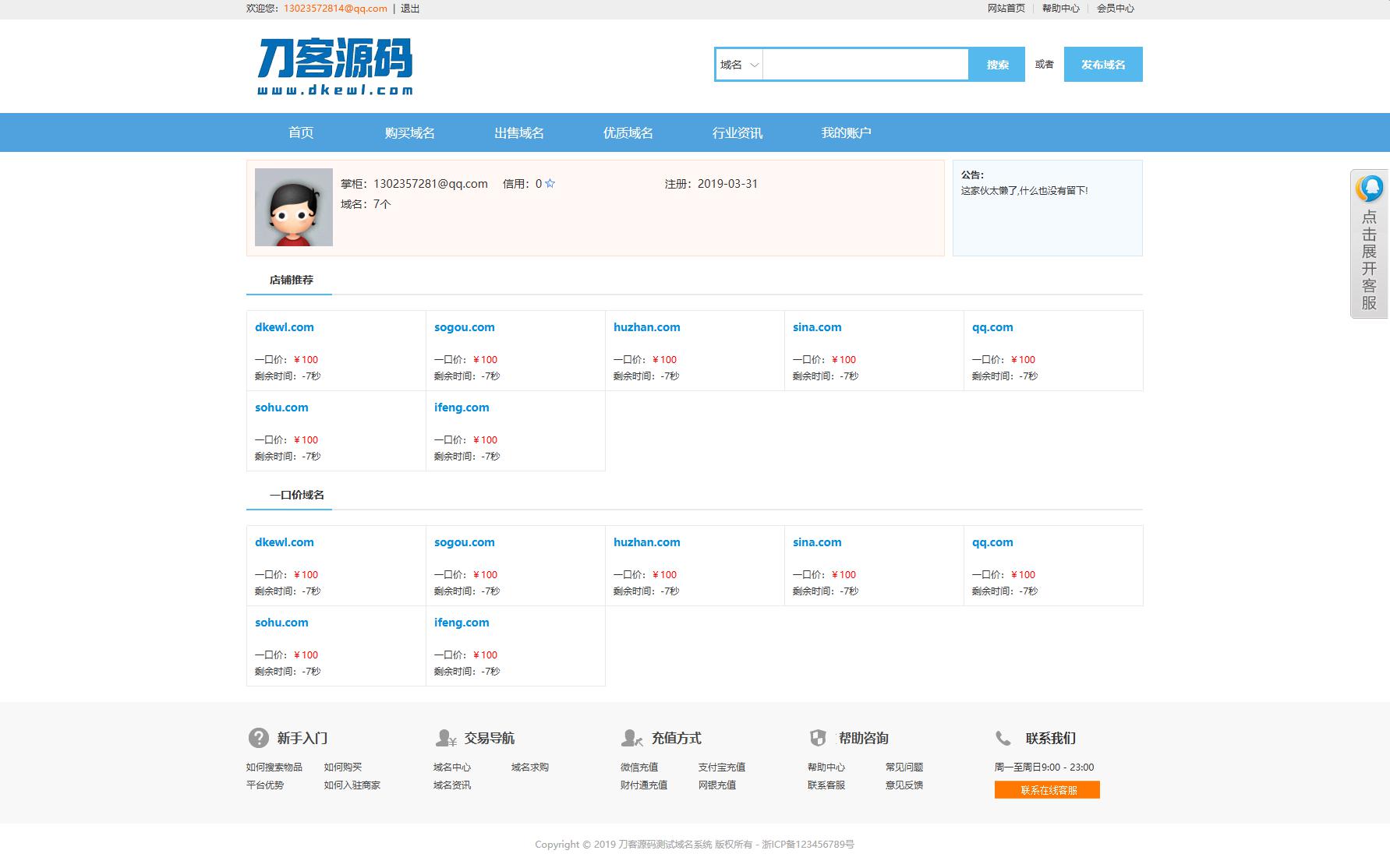Click the 注册：2019-03-31 registration date text
This screenshot has height=868, width=1390.
point(711,184)
